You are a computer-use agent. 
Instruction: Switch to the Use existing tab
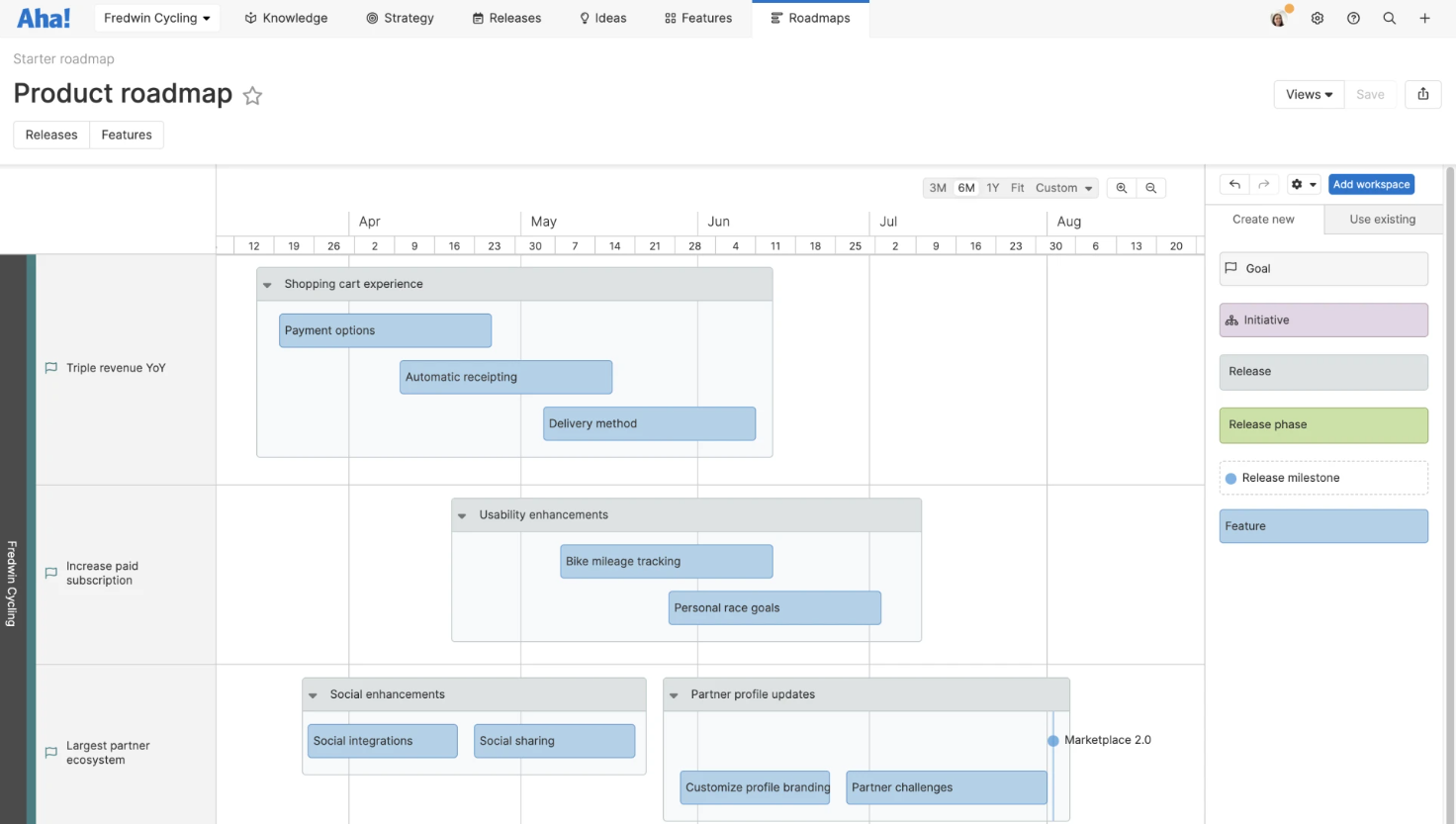pyautogui.click(x=1382, y=219)
